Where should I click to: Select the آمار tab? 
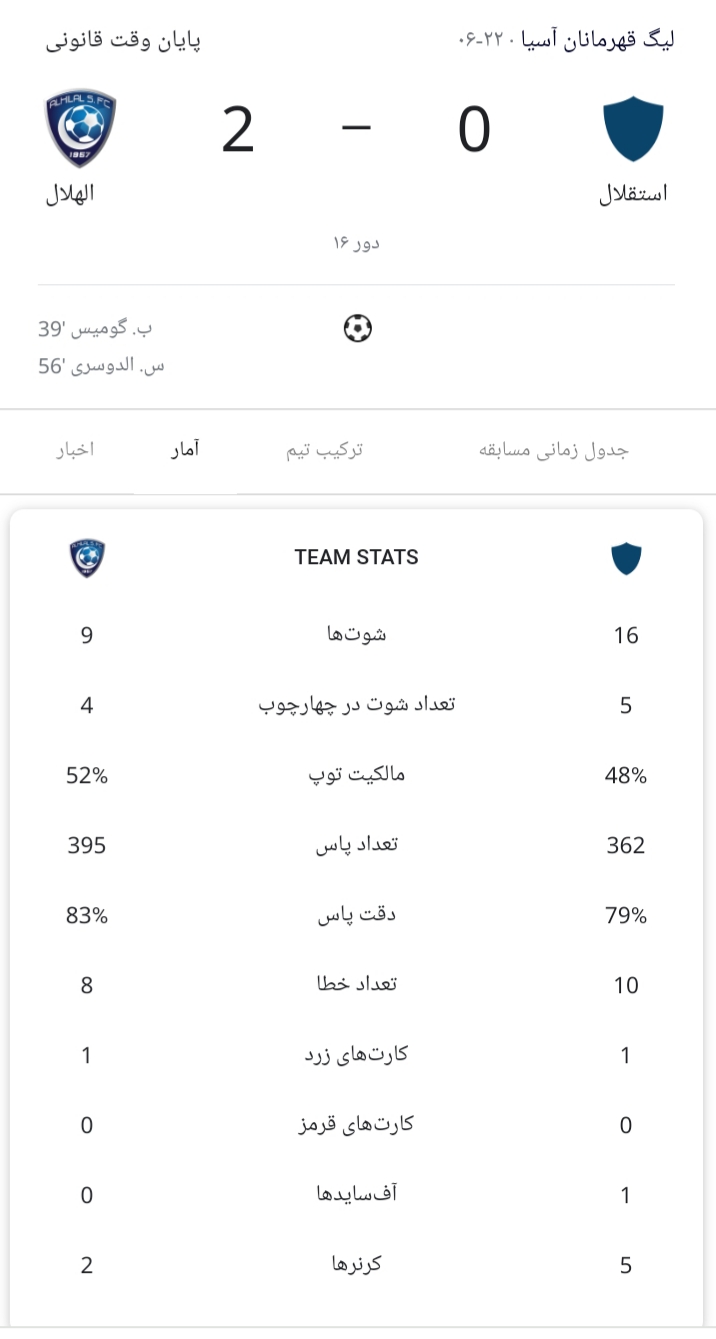184,450
